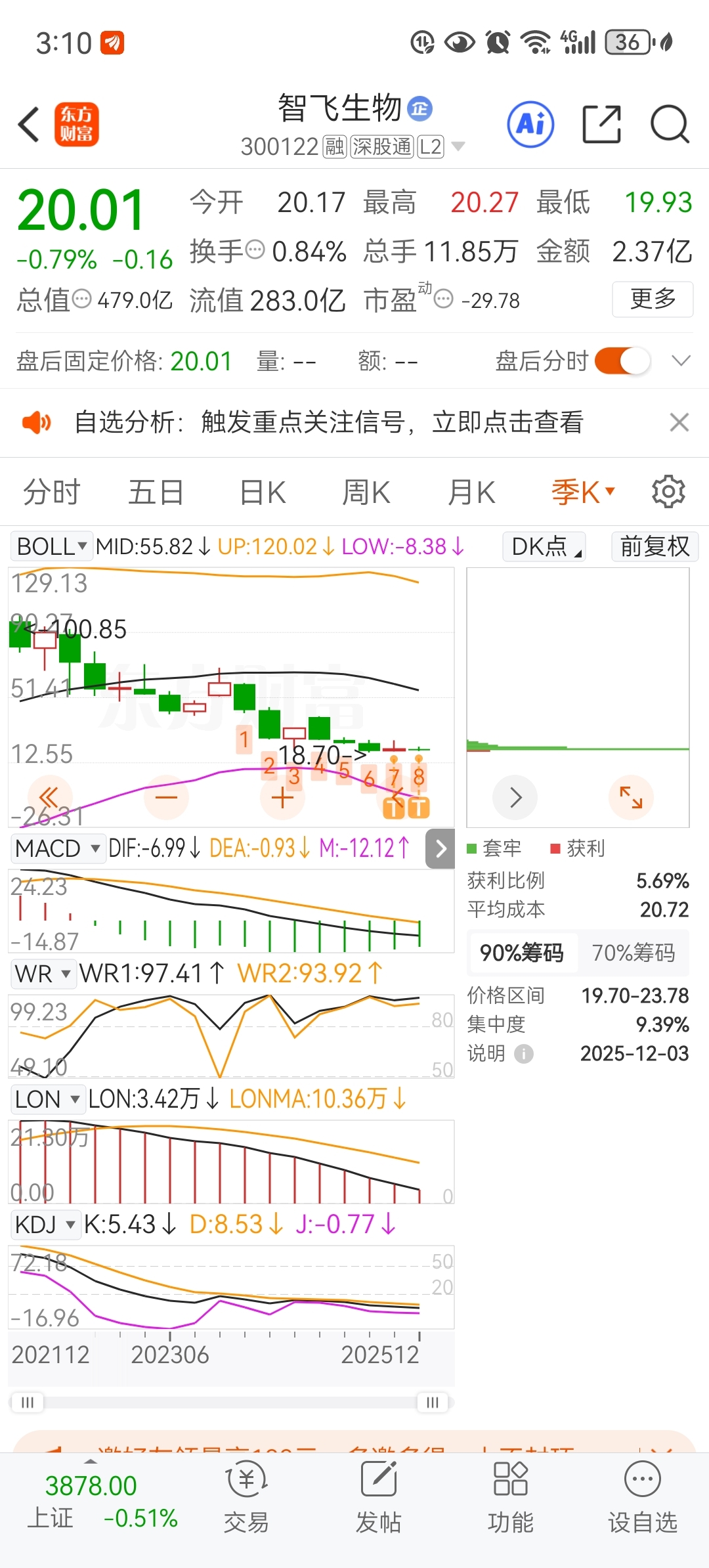The height and width of the screenshot is (1568, 709).
Task: Tap the 上证 3878.00 index ticker
Action: pyautogui.click(x=102, y=1502)
